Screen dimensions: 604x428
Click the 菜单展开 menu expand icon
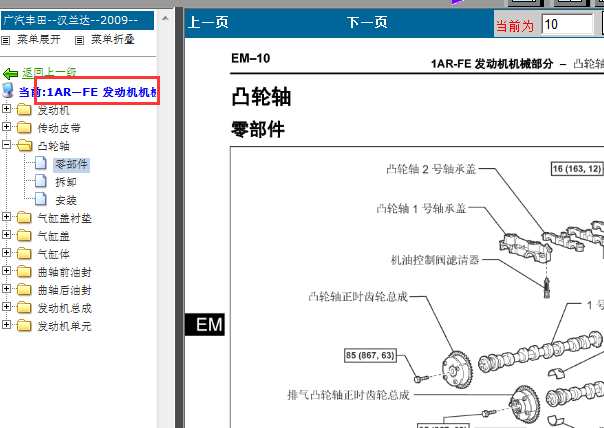(6, 40)
